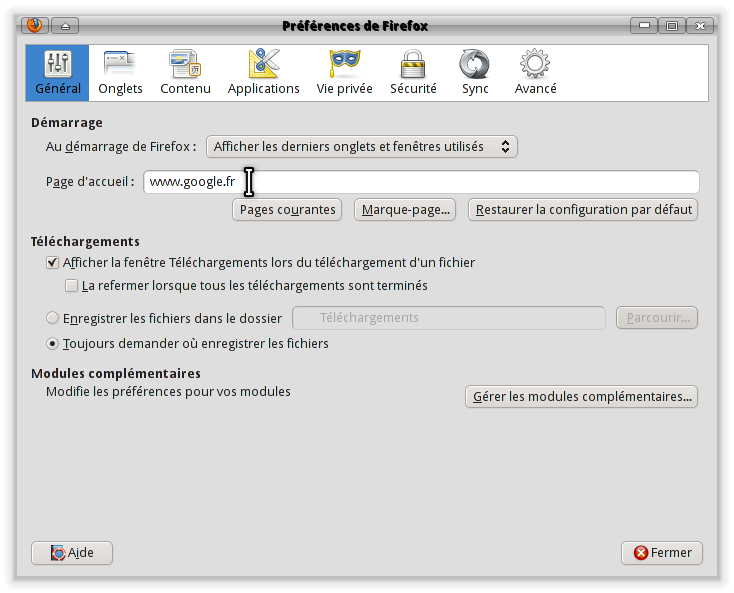The image size is (734, 593).
Task: Go to the Applications preferences pane
Action: pos(264,73)
